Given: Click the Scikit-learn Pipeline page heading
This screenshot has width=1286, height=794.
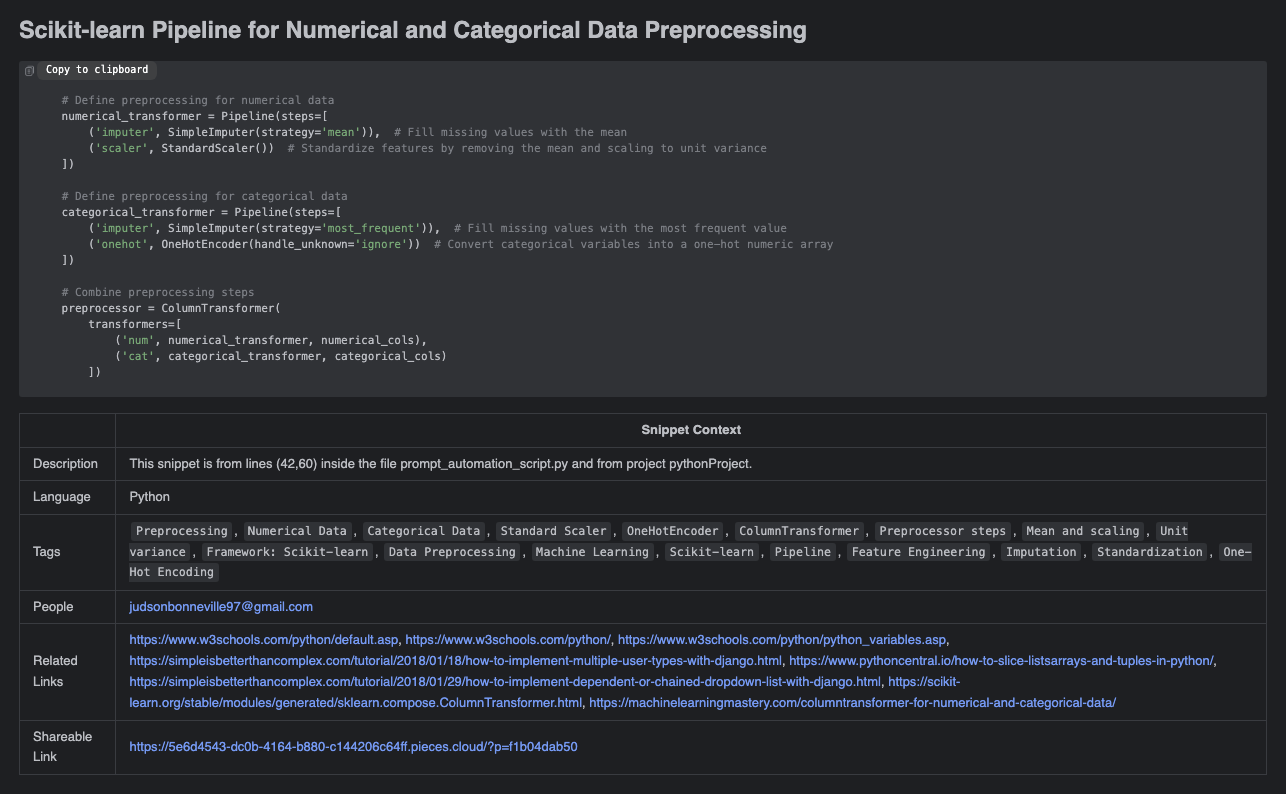Looking at the screenshot, I should pyautogui.click(x=413, y=30).
